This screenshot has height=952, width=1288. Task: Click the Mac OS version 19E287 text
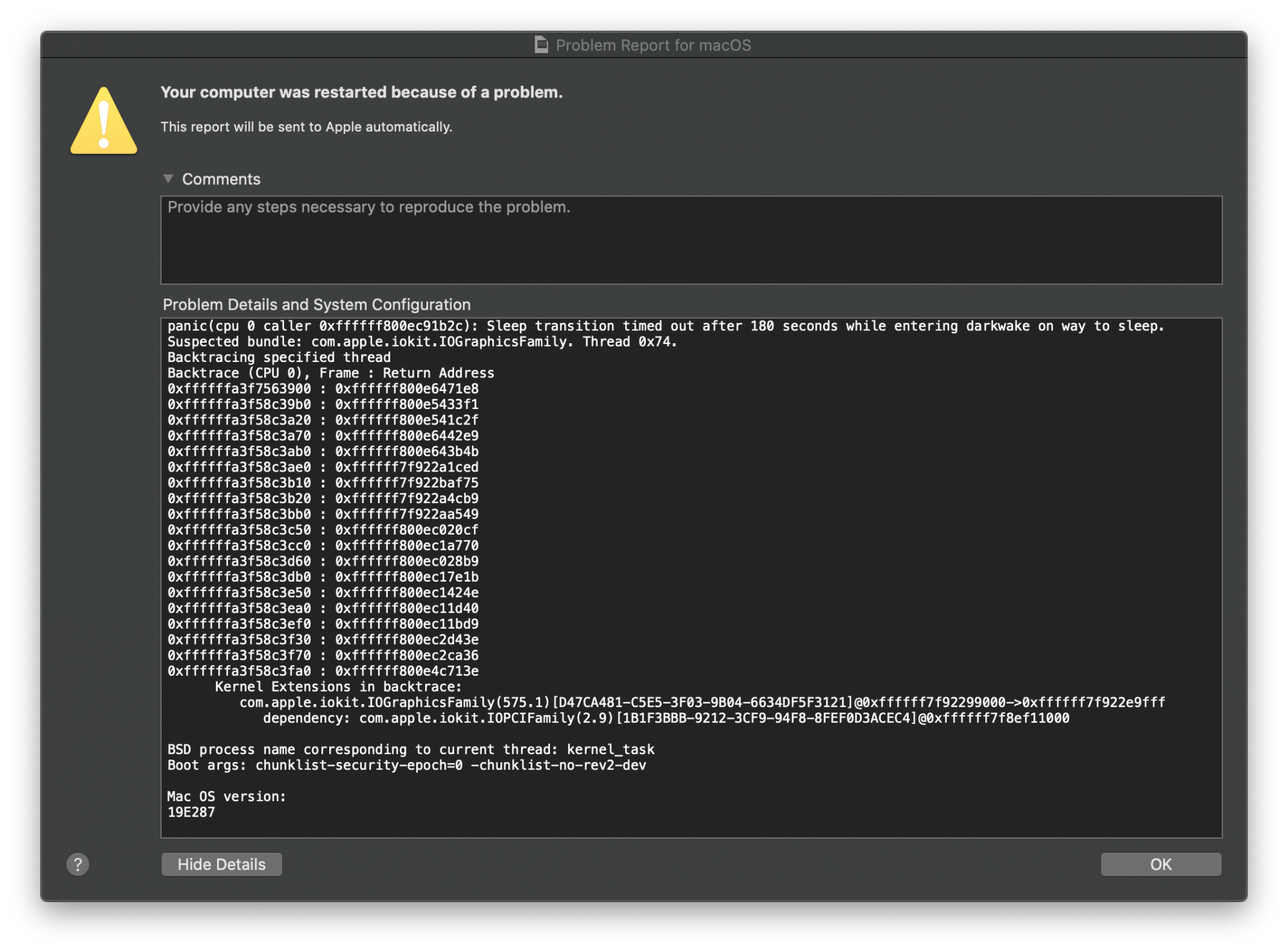pos(191,812)
